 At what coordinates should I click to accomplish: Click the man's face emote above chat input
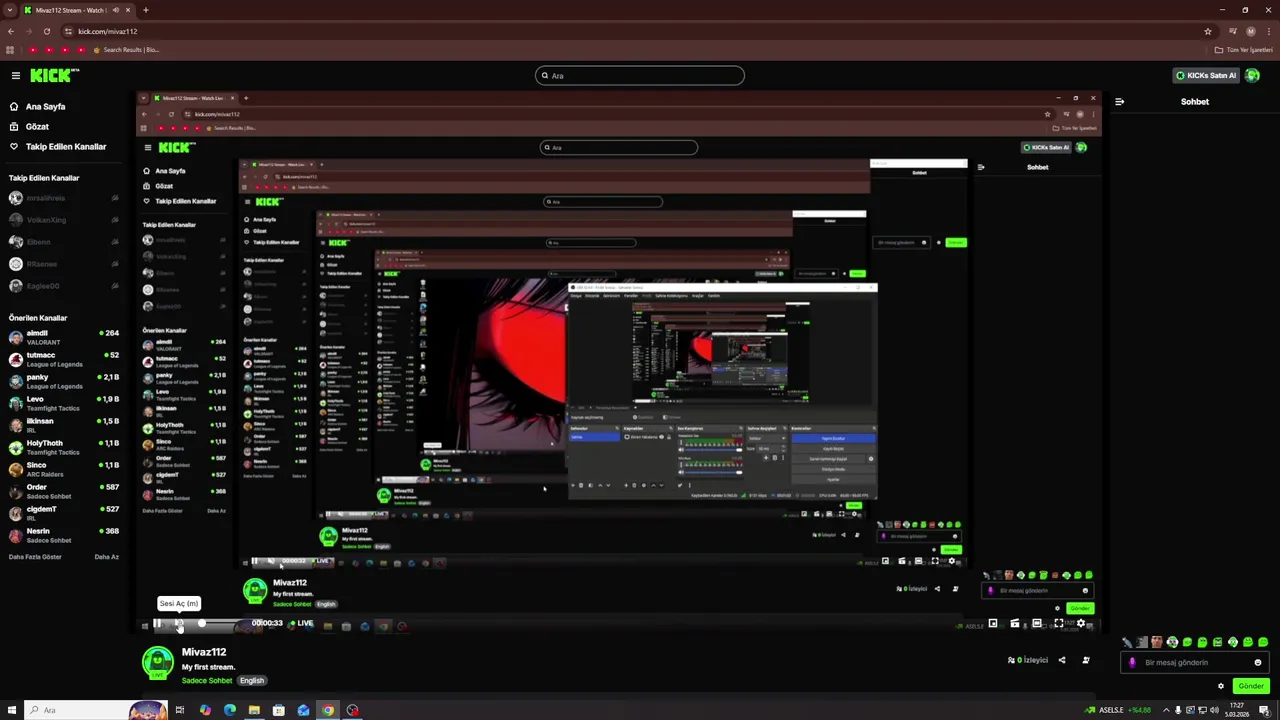pos(1157,642)
